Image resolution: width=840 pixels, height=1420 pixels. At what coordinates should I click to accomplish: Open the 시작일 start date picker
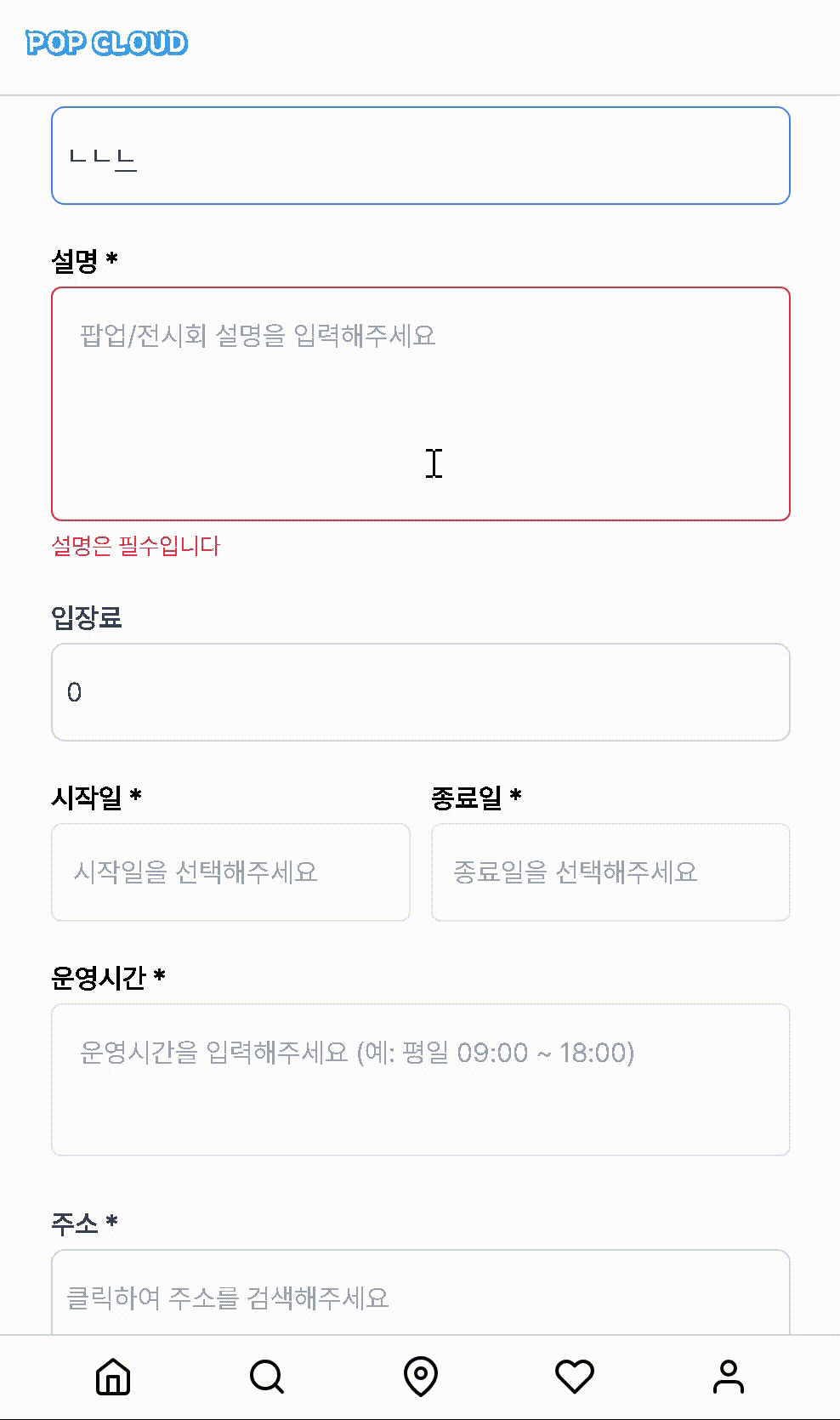[230, 872]
